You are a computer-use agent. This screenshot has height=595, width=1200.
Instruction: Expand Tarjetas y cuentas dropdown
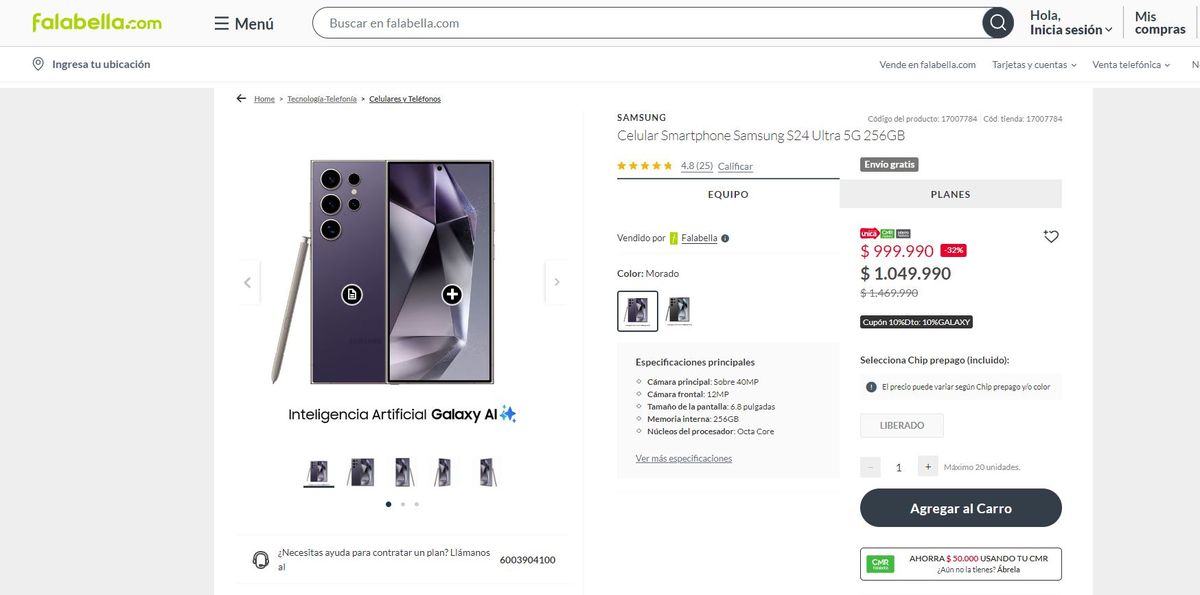pos(1034,65)
